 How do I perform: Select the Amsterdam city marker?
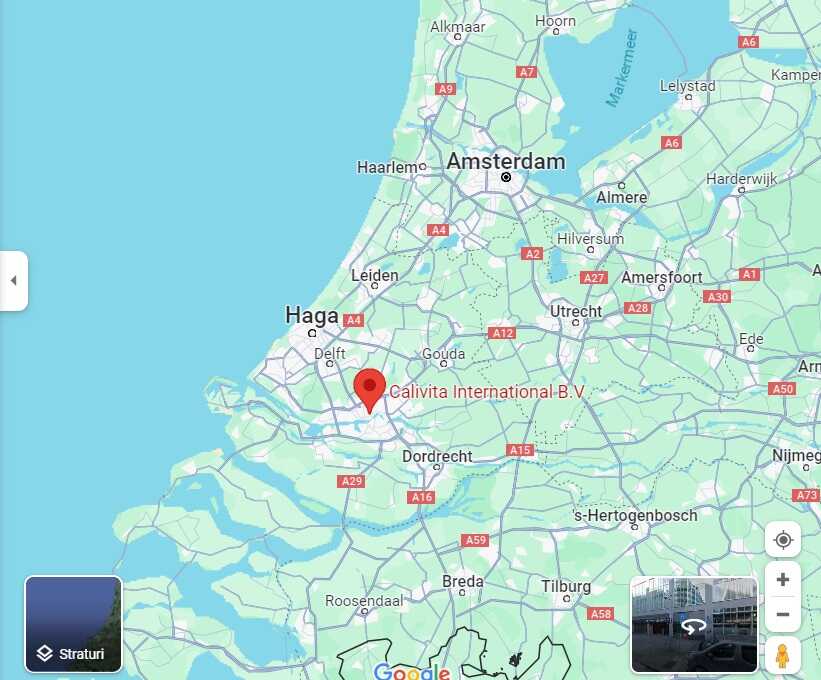click(506, 177)
